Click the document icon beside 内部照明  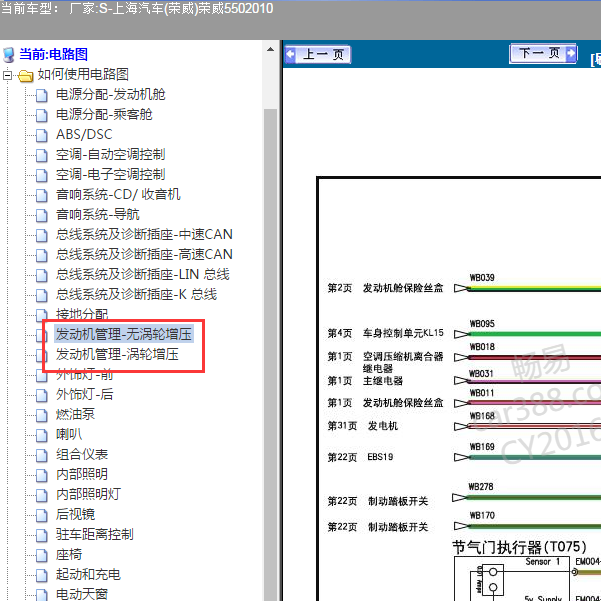point(41,475)
